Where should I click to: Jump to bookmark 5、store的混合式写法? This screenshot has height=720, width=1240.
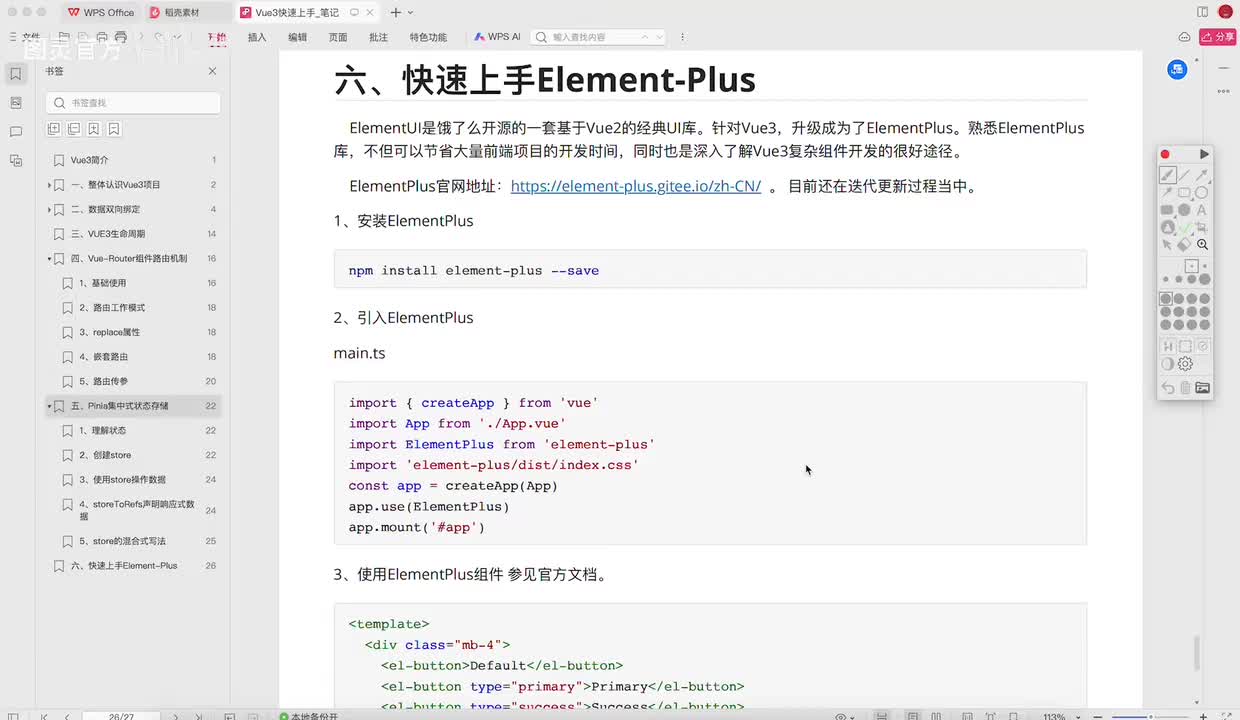[123, 541]
